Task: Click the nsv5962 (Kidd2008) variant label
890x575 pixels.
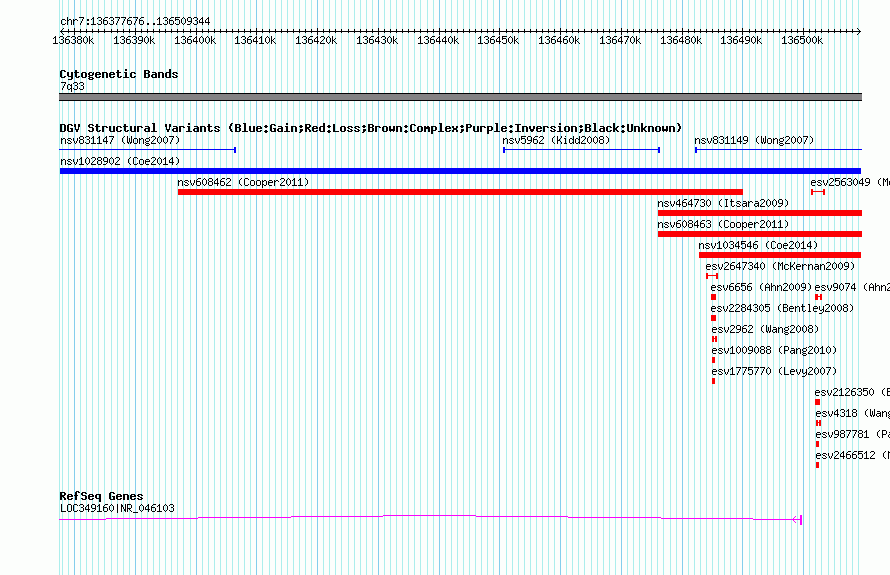Action: (x=556, y=140)
